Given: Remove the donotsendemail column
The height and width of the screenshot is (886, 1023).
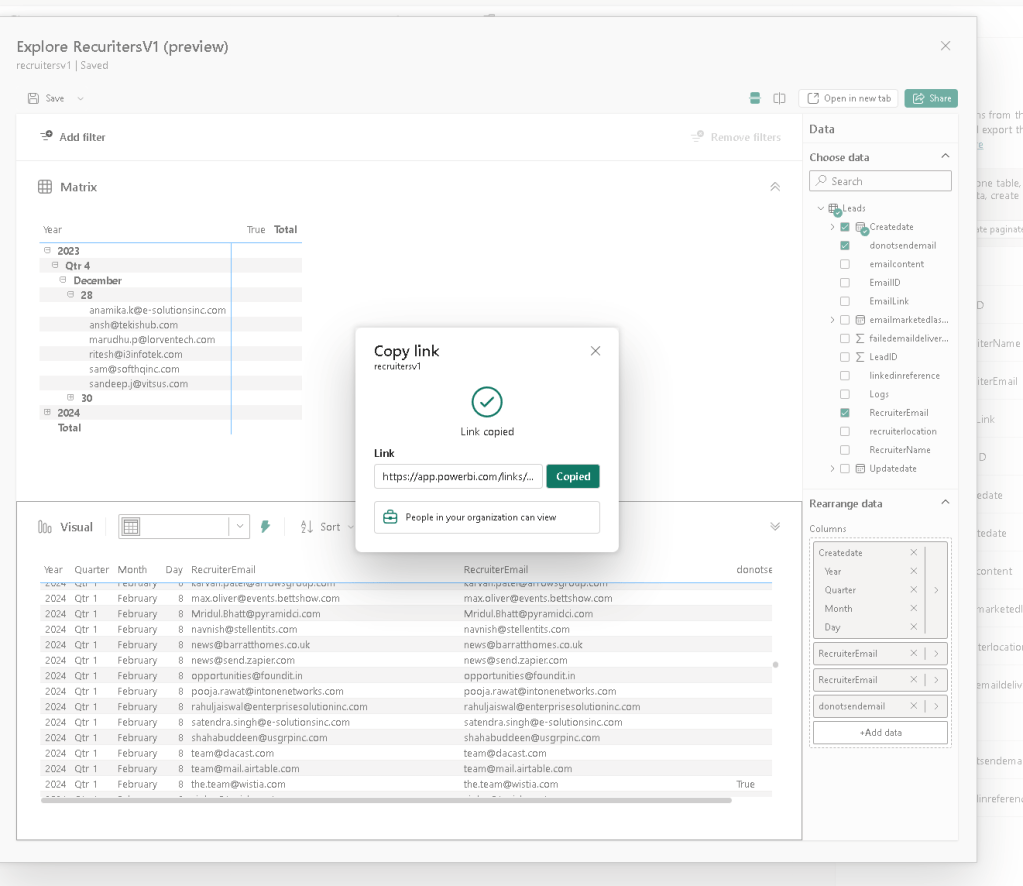Looking at the screenshot, I should pos(913,706).
